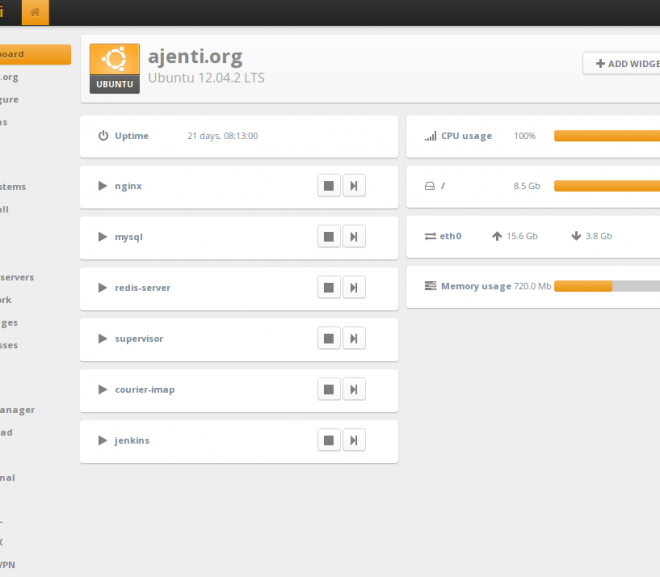Stop the supervisor service

click(x=329, y=338)
